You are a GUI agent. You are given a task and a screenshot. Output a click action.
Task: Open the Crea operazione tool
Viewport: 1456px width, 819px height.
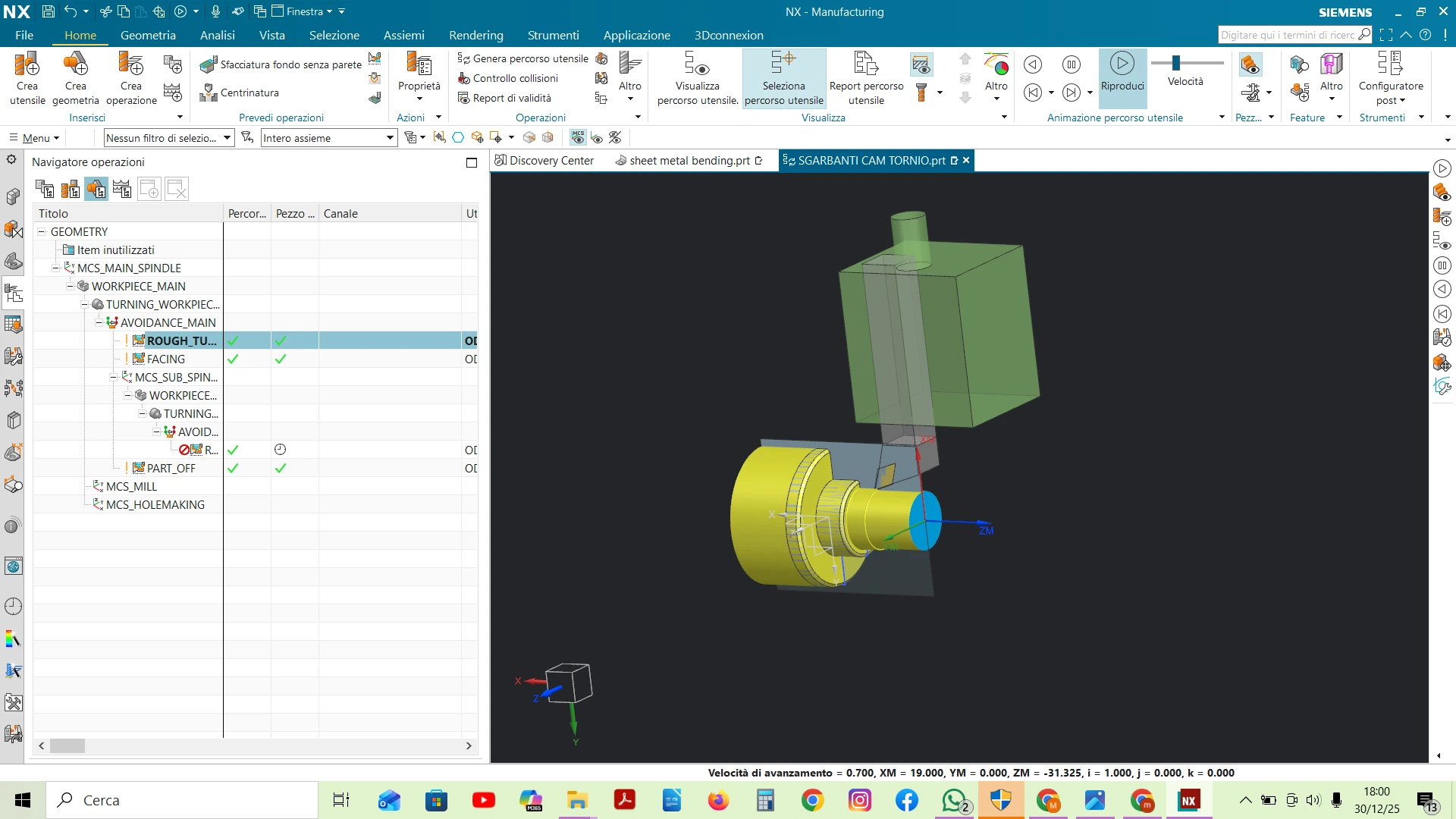pos(131,77)
